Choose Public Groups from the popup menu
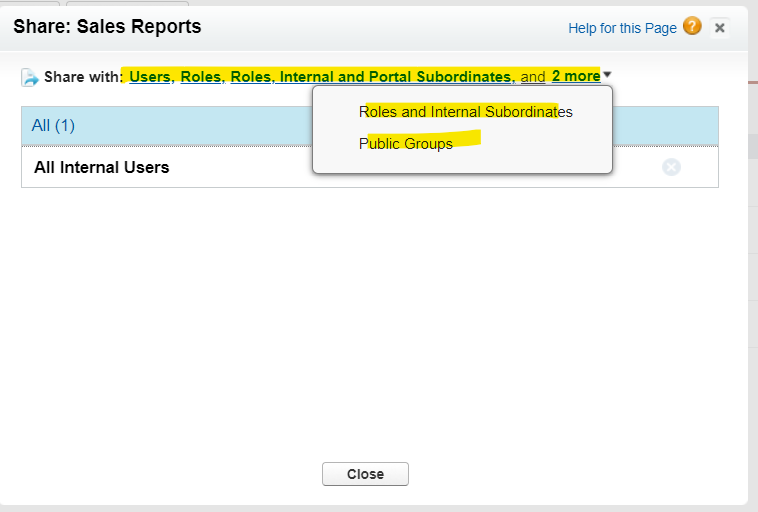Viewport: 758px width, 512px height. [405, 144]
